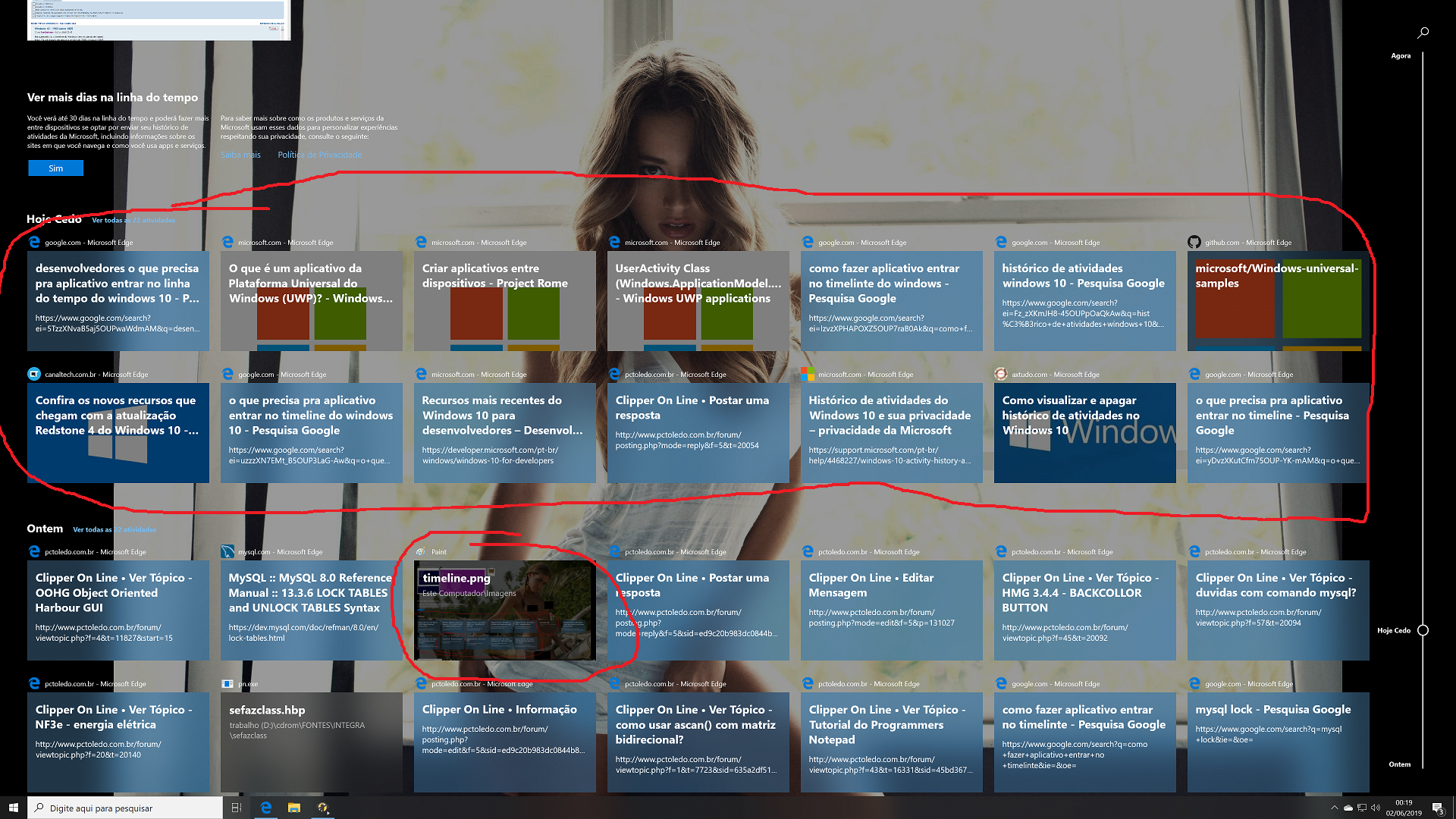Open the Política de Privacidade link

click(x=319, y=155)
